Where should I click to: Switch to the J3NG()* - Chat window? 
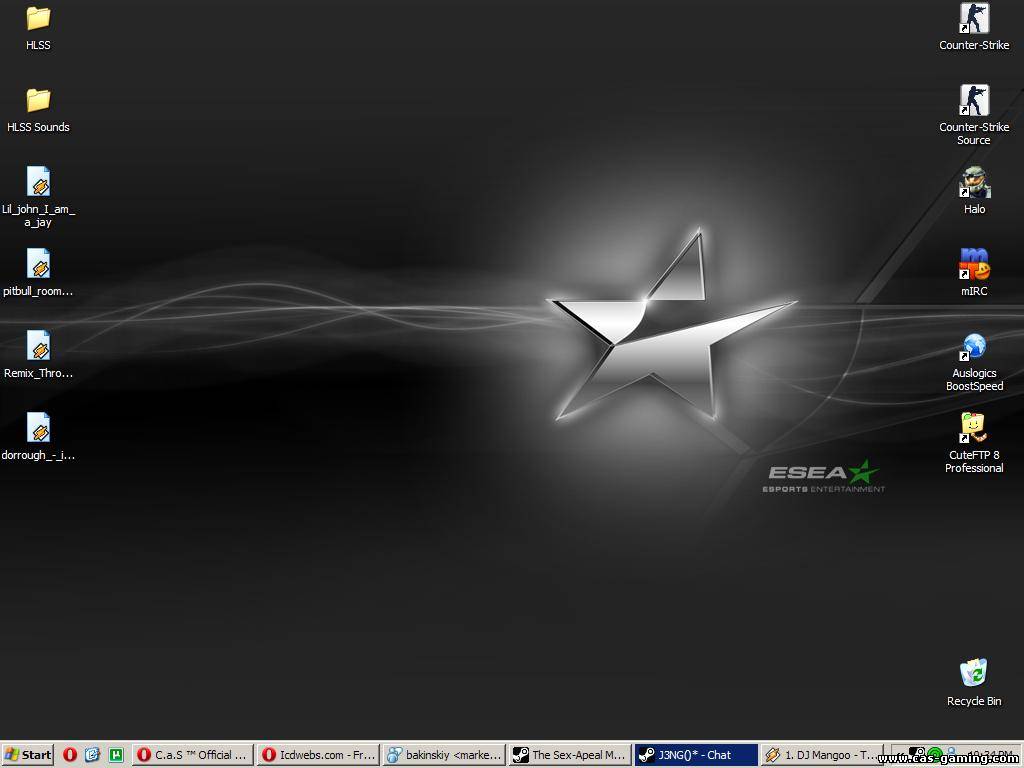695,755
